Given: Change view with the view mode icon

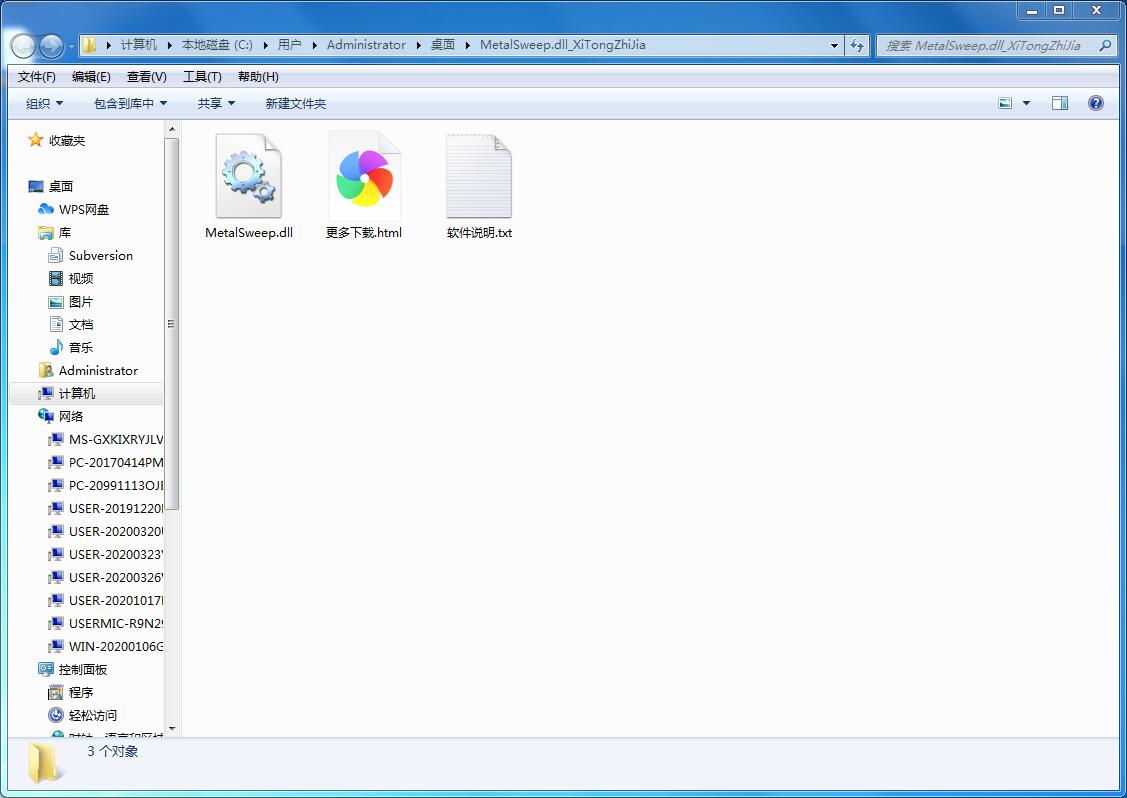Looking at the screenshot, I should (x=1006, y=104).
